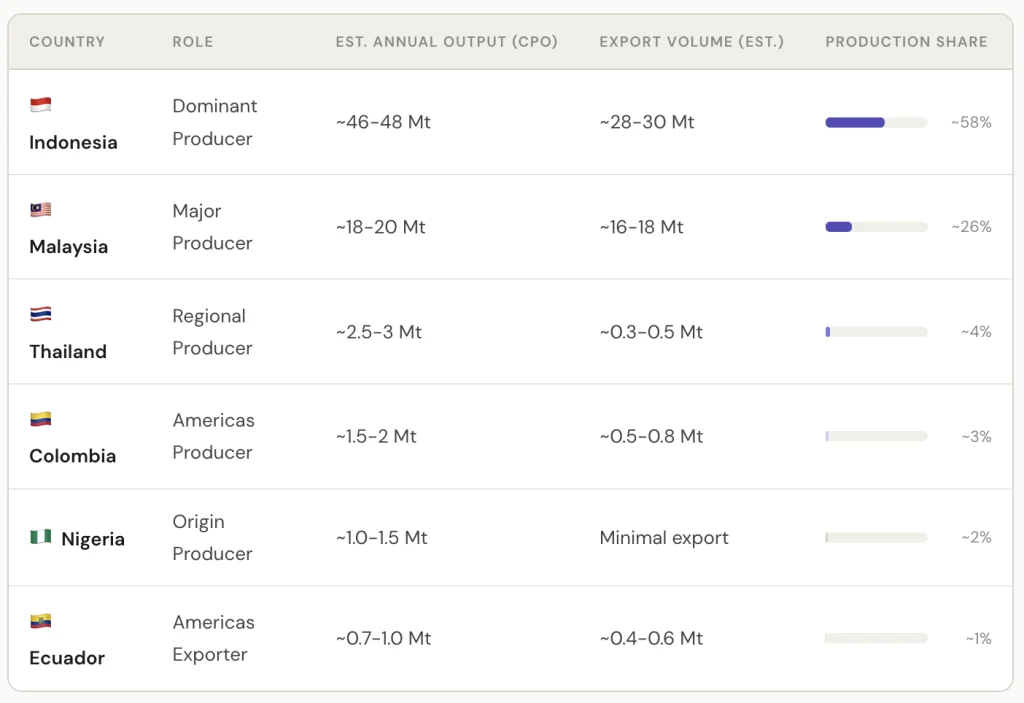
Task: Click the PRODUCTION SHARE column header
Action: tap(906, 42)
